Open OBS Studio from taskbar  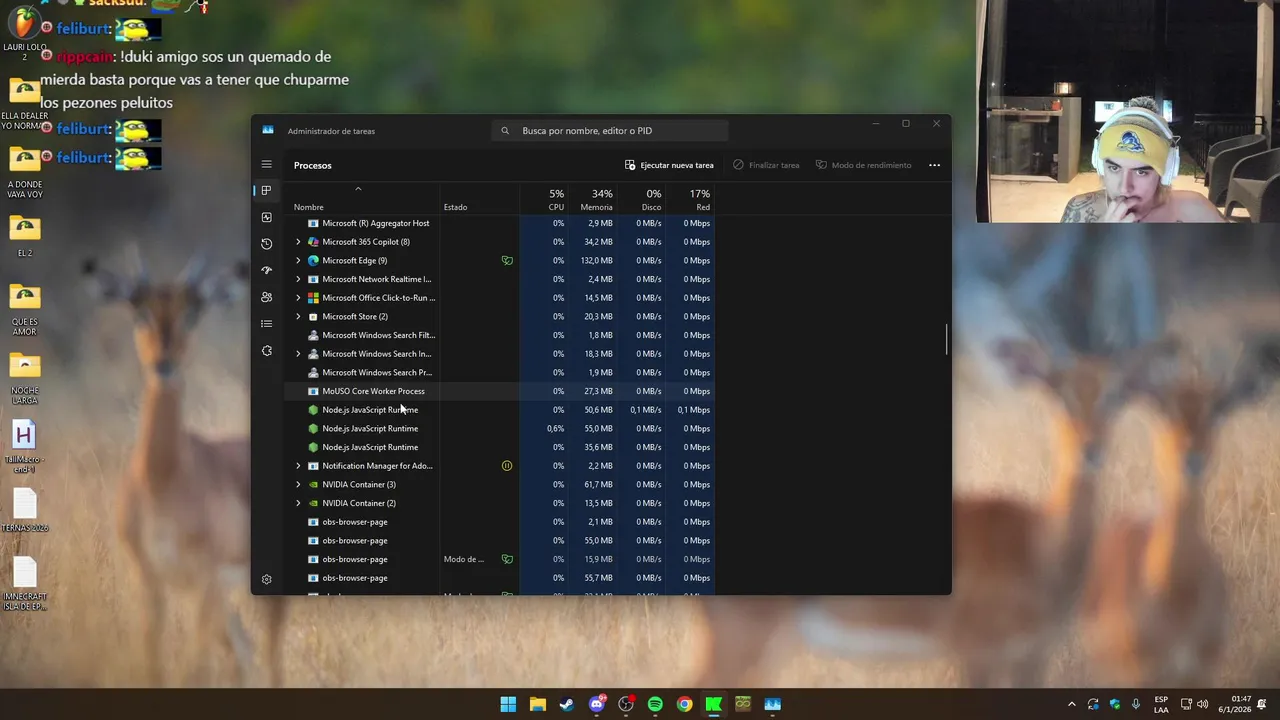point(626,704)
